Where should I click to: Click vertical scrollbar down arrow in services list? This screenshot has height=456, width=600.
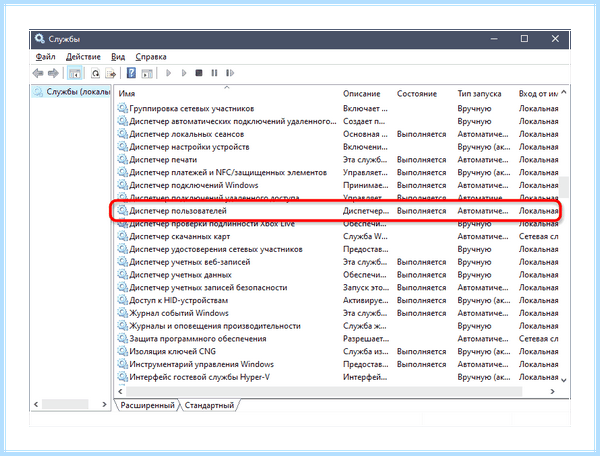click(564, 380)
